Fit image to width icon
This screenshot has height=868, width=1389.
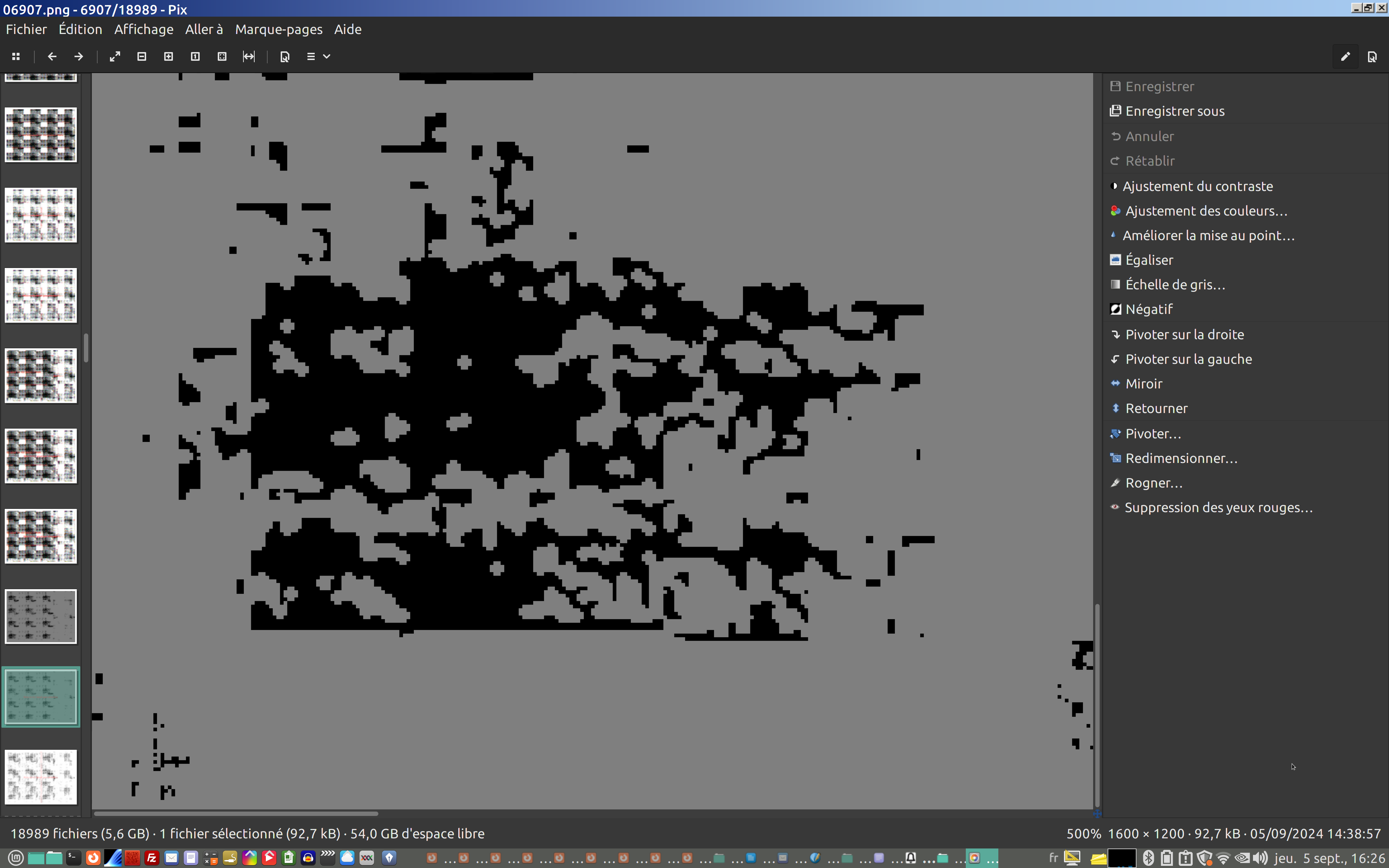pos(249,56)
